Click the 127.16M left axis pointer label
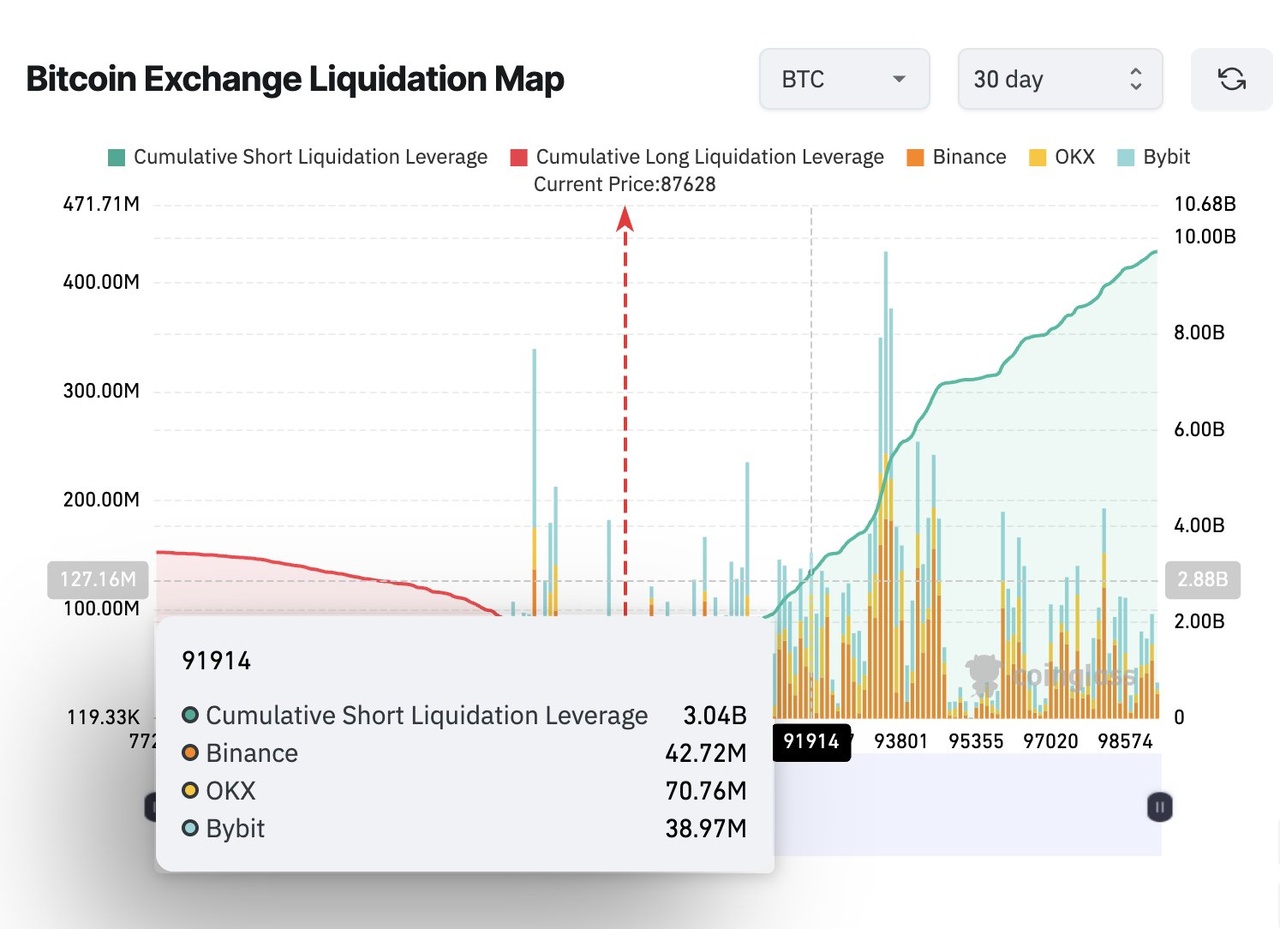 tap(97, 580)
